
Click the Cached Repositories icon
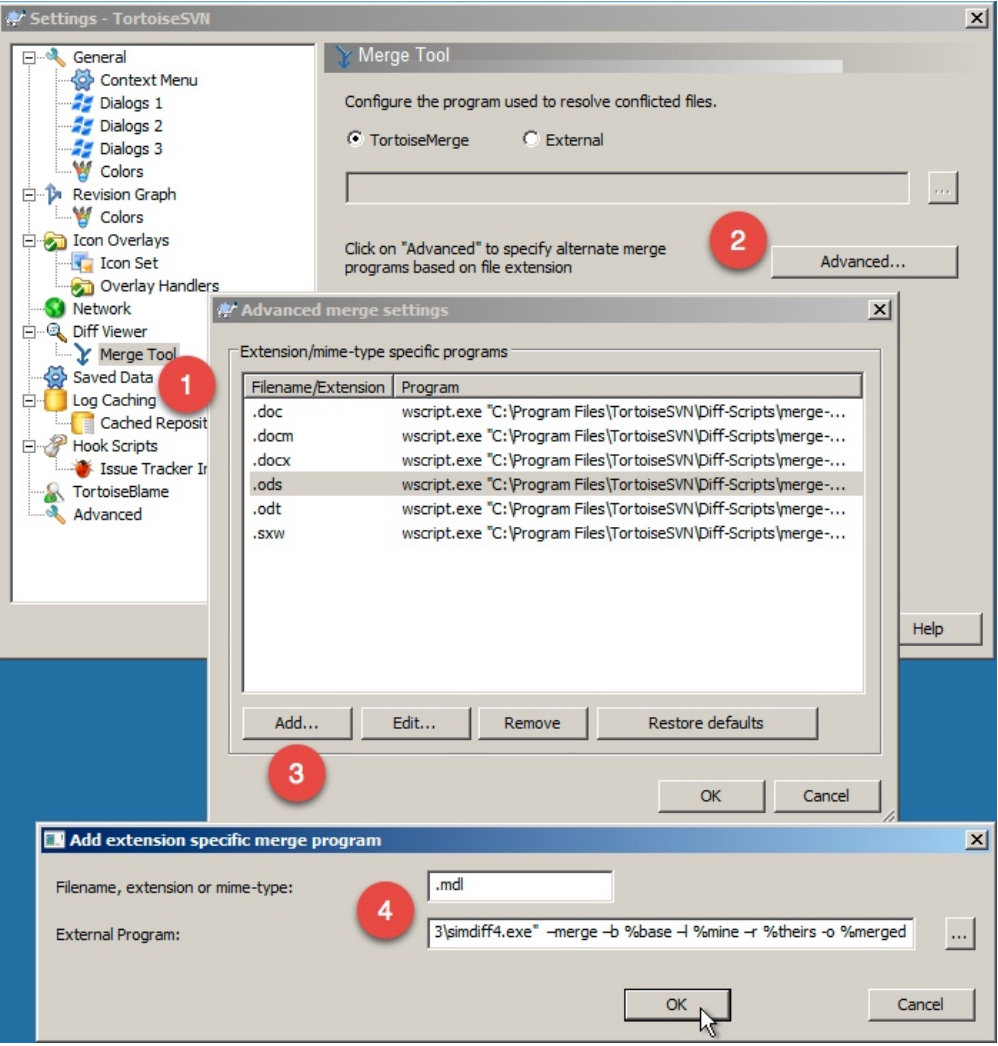pyautogui.click(x=83, y=423)
